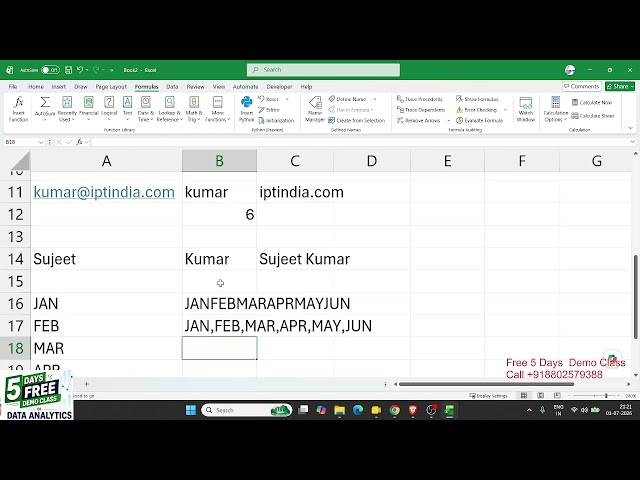Open Python Initialization settings
This screenshot has width=640, height=480.
276,120
